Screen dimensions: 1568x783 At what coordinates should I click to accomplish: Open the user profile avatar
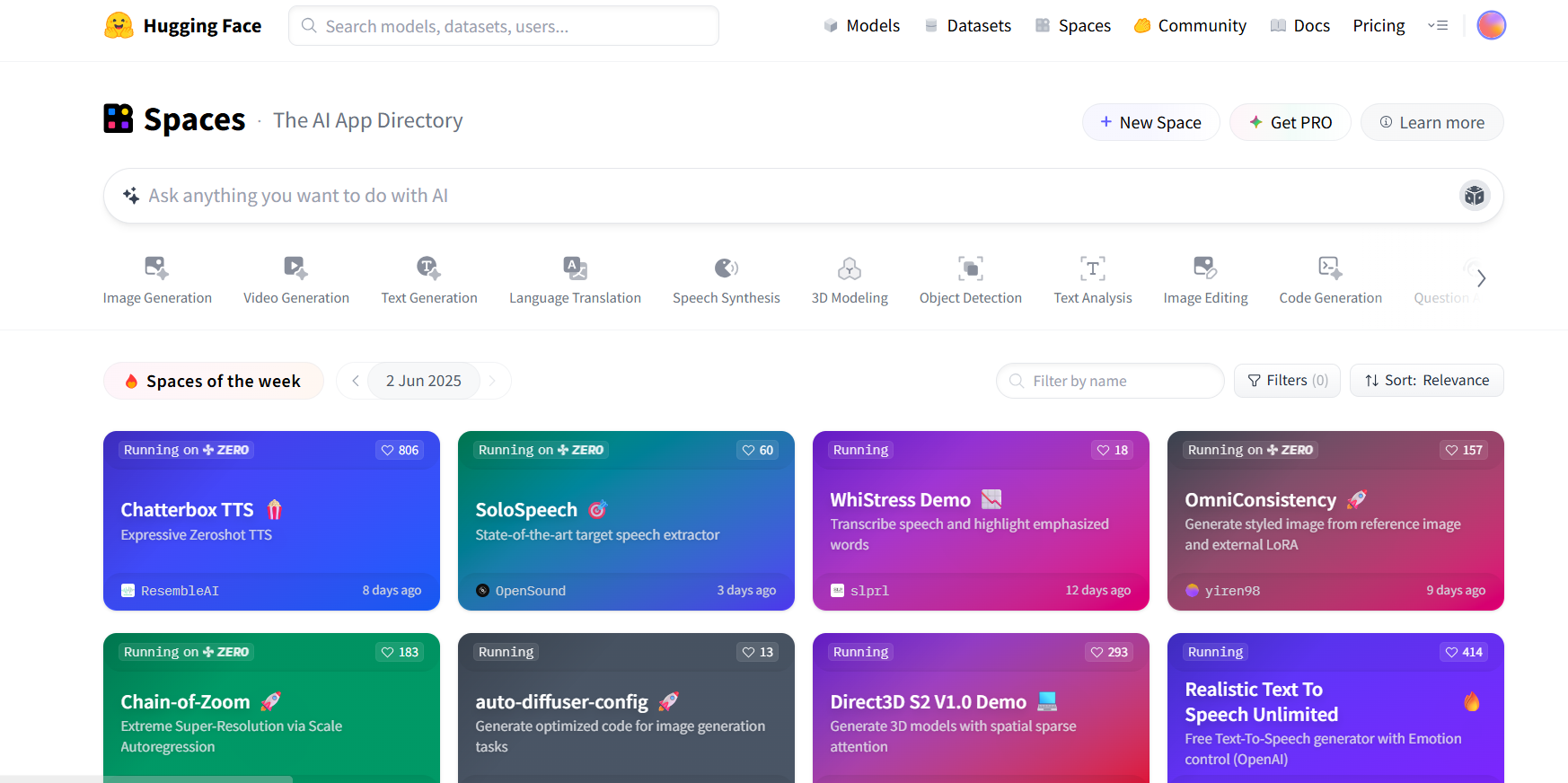(1492, 25)
